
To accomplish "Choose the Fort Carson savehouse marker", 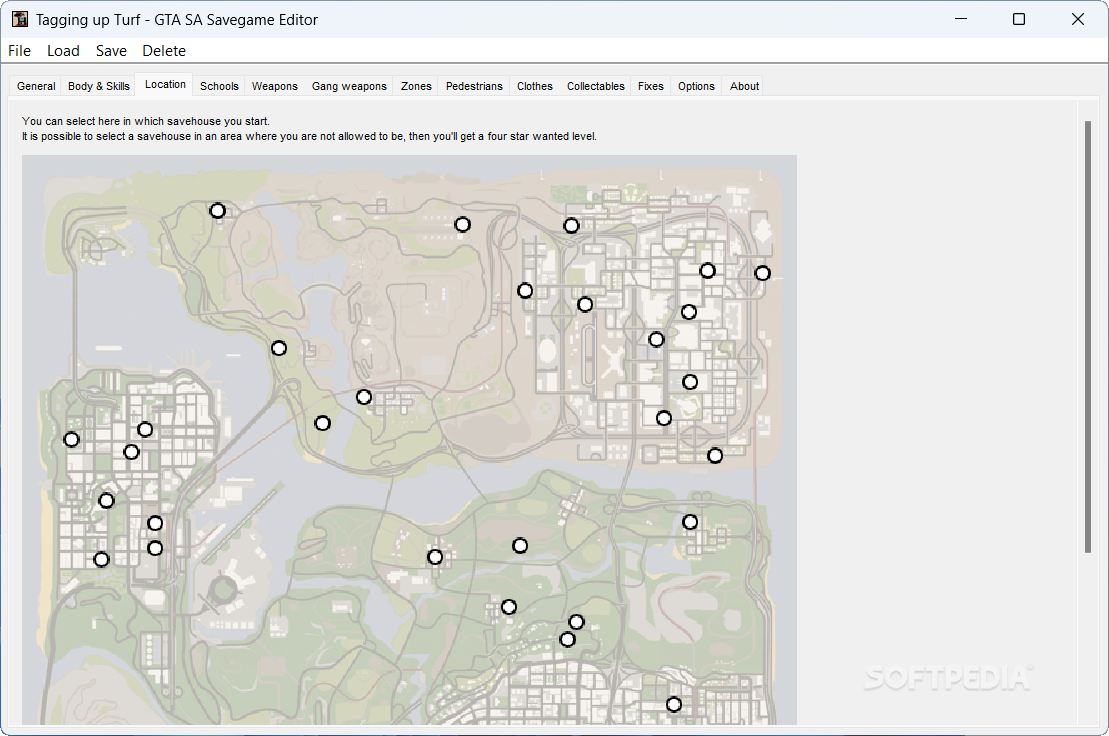I will coord(364,397).
